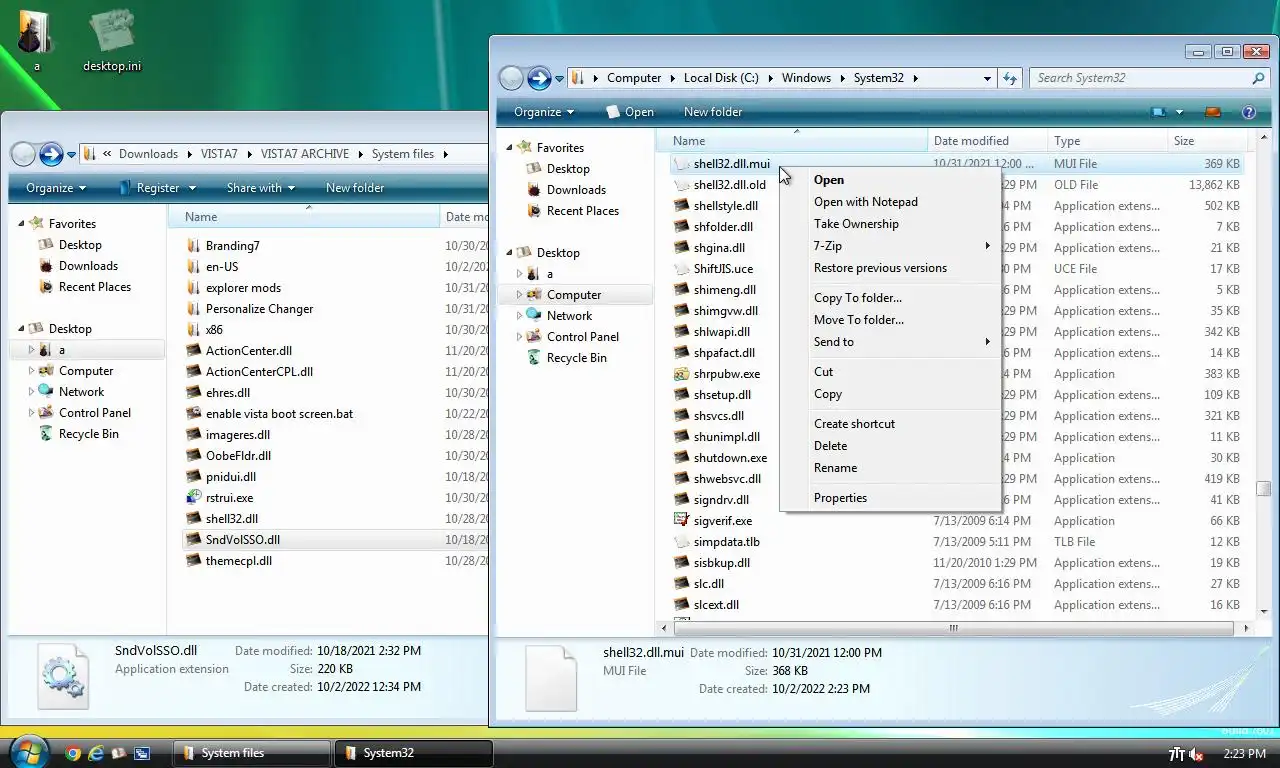1280x768 pixels.
Task: Click the Branding7 folder icon
Action: click(x=194, y=246)
